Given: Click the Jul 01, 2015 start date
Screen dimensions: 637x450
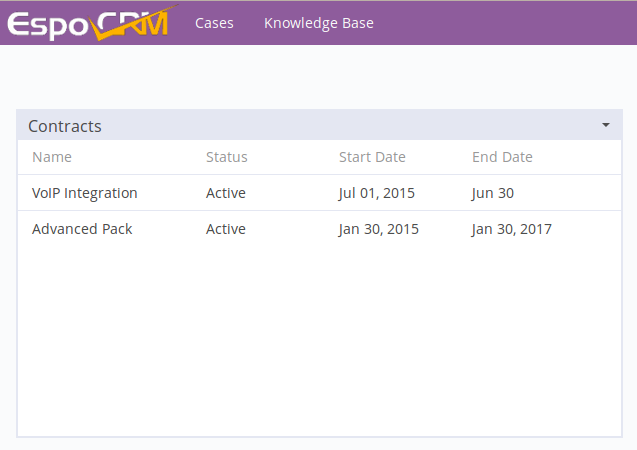Looking at the screenshot, I should point(377,193).
